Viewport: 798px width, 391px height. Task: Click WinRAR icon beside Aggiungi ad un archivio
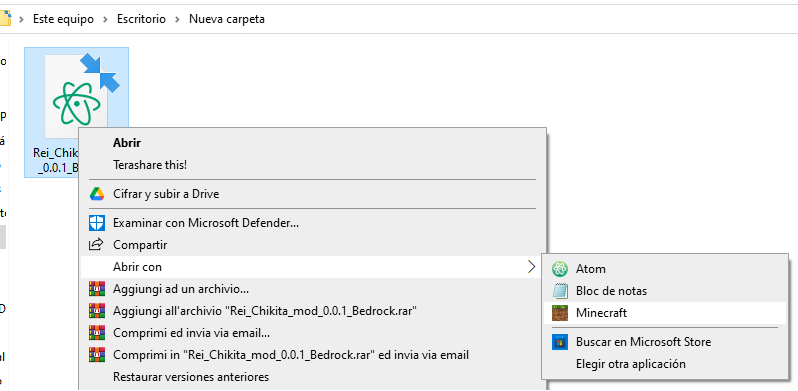(x=97, y=289)
